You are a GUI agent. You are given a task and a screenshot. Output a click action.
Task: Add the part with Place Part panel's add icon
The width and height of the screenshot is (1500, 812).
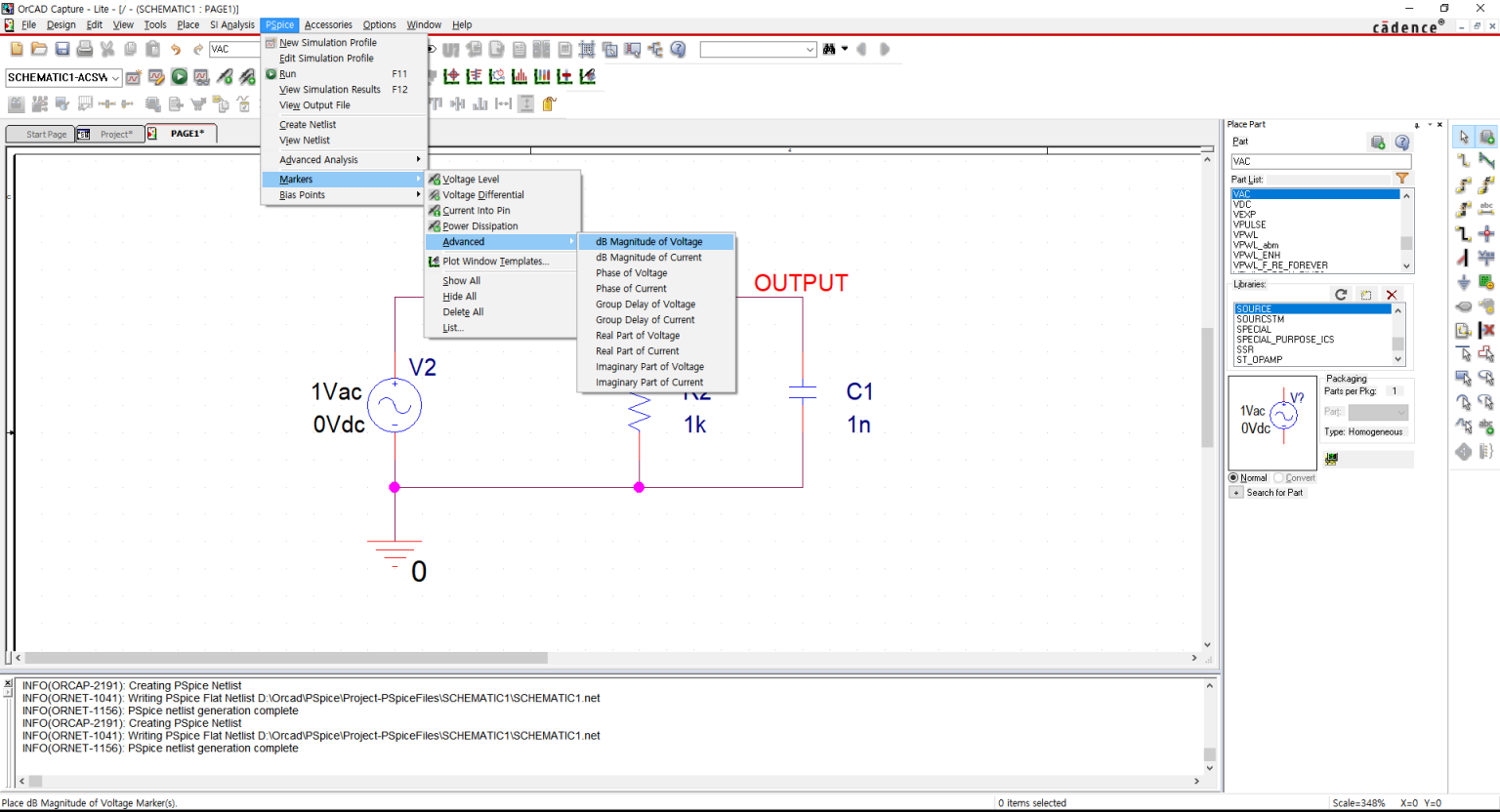click(x=1378, y=142)
